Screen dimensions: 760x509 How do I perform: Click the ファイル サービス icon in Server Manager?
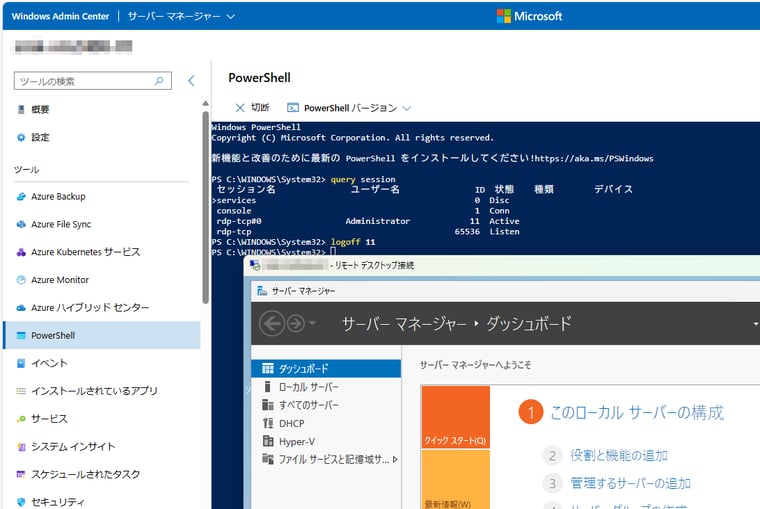268,459
